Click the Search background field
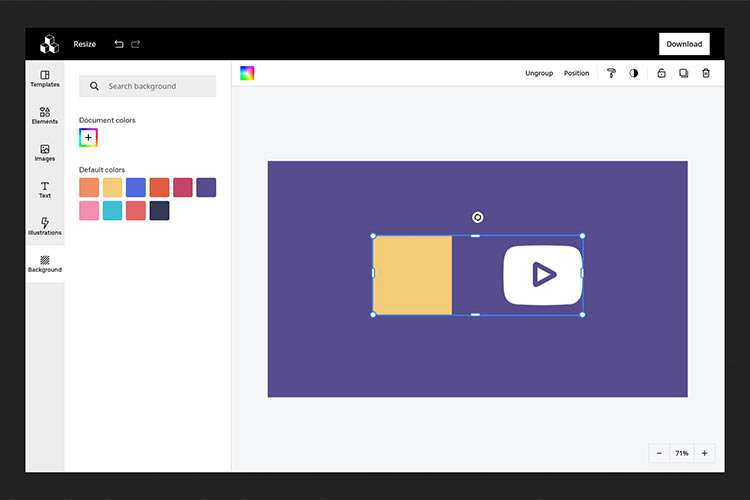750x500 pixels. click(x=155, y=86)
